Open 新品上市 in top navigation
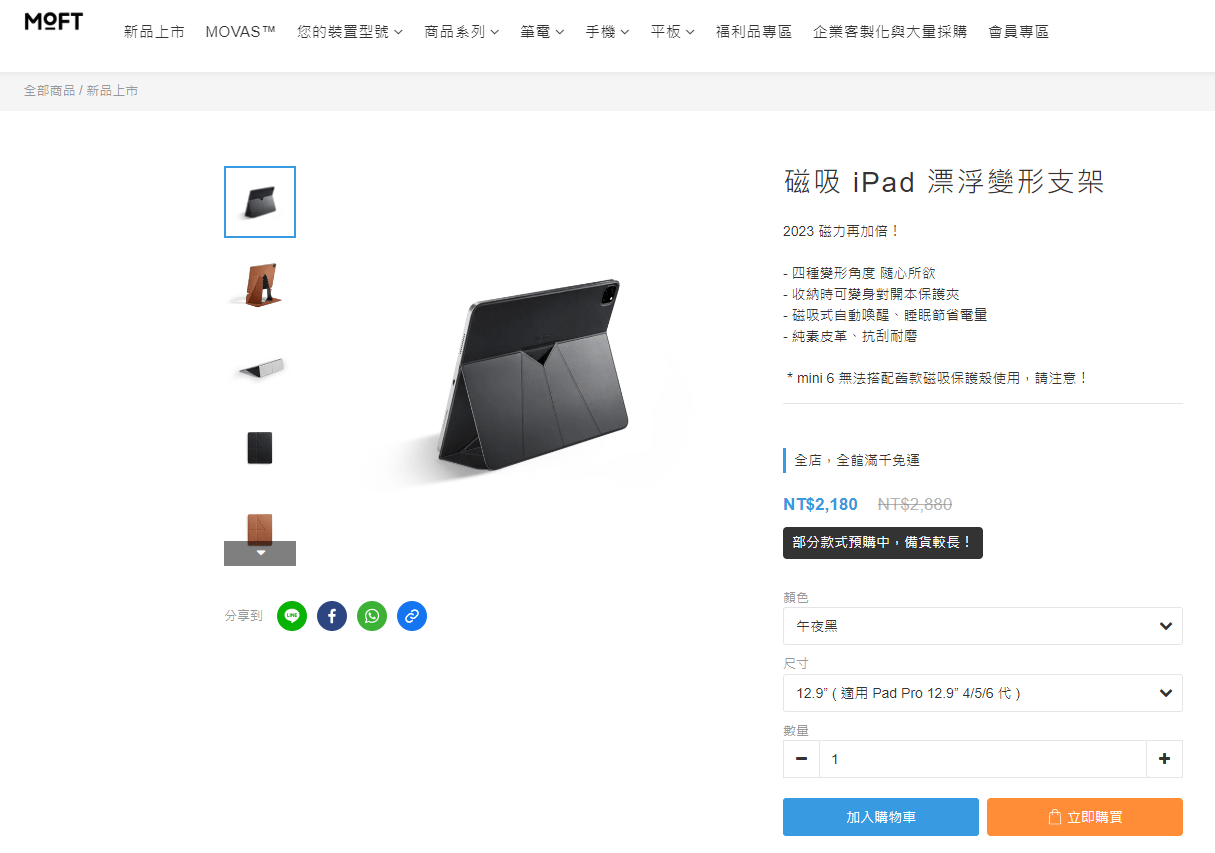 point(154,32)
